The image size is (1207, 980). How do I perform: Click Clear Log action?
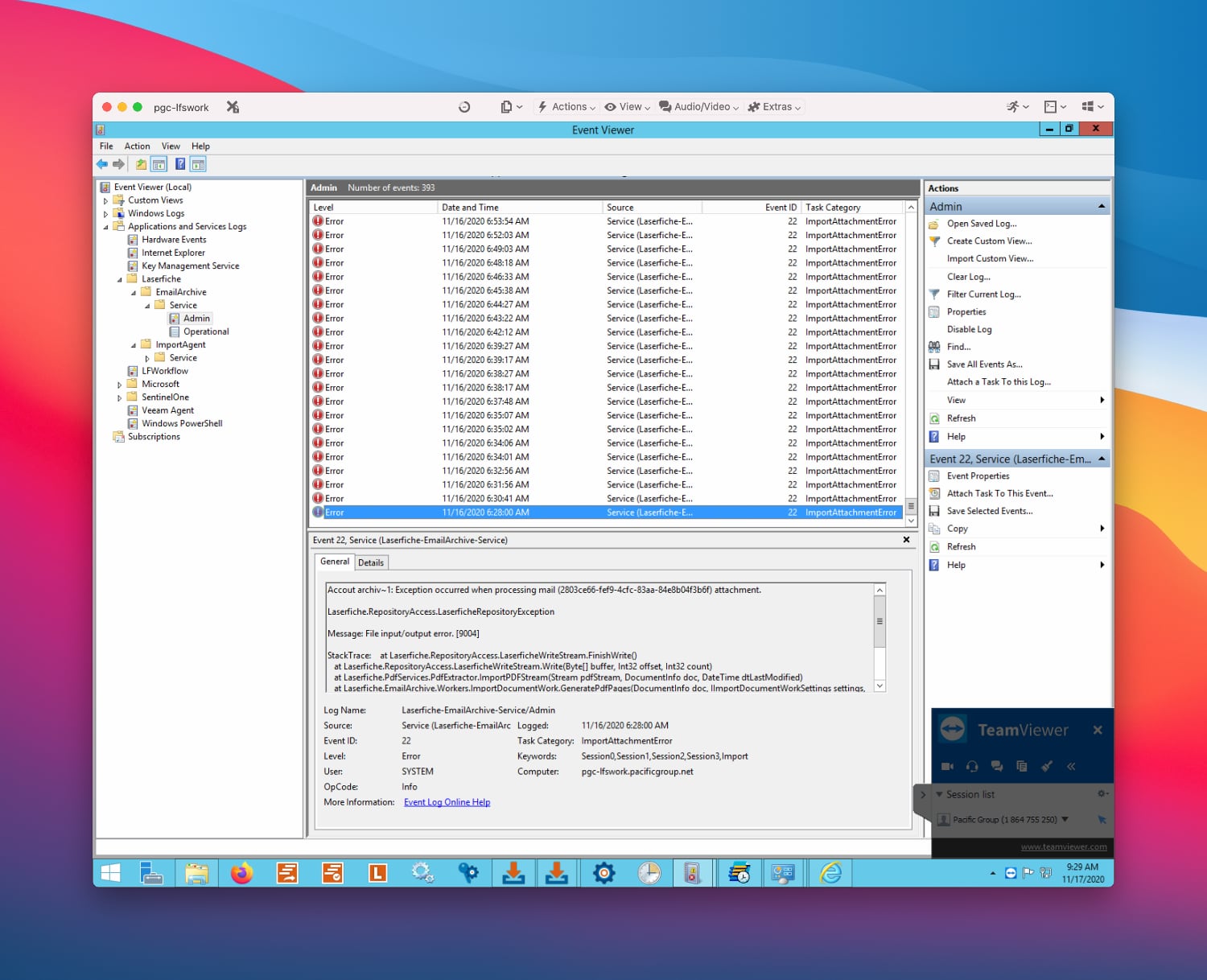tap(968, 277)
